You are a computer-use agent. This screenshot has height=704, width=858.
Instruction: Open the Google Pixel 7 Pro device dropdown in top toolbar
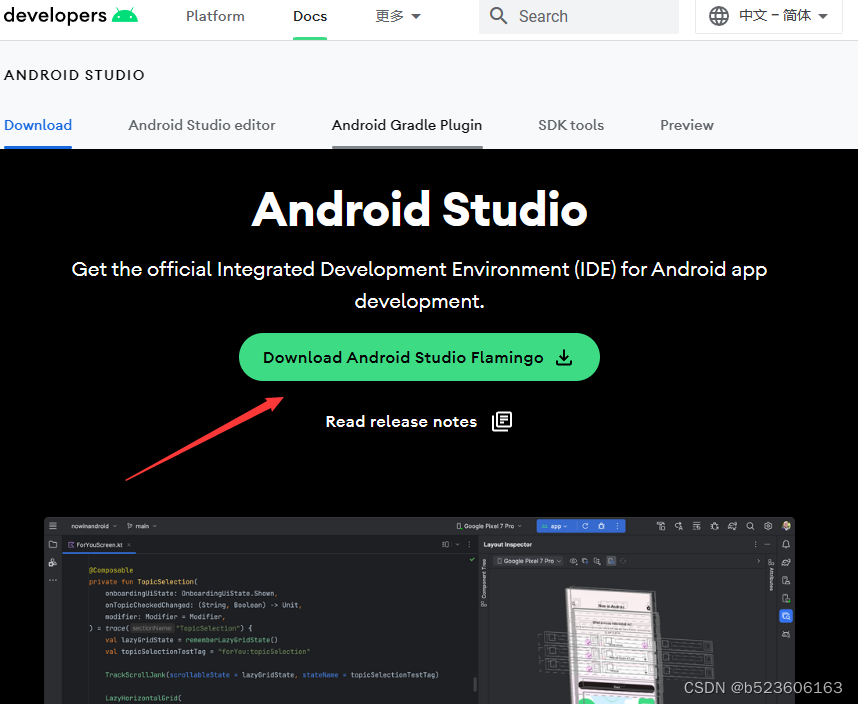pyautogui.click(x=489, y=526)
